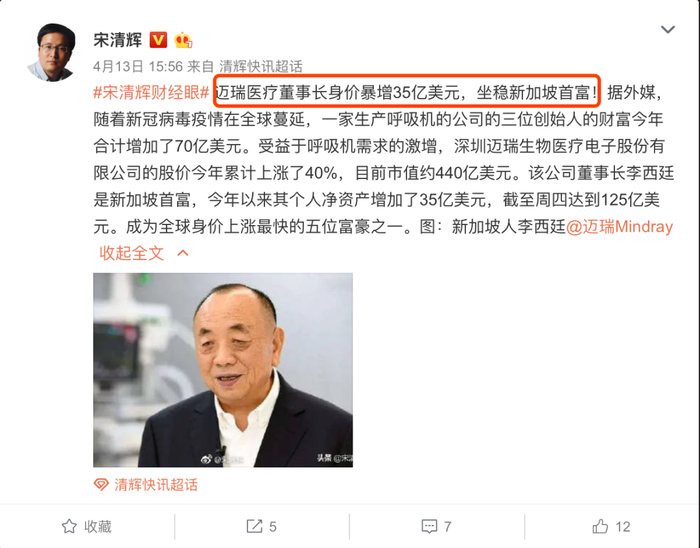
Task: Open comments via the speech bubble icon
Action: (429, 527)
